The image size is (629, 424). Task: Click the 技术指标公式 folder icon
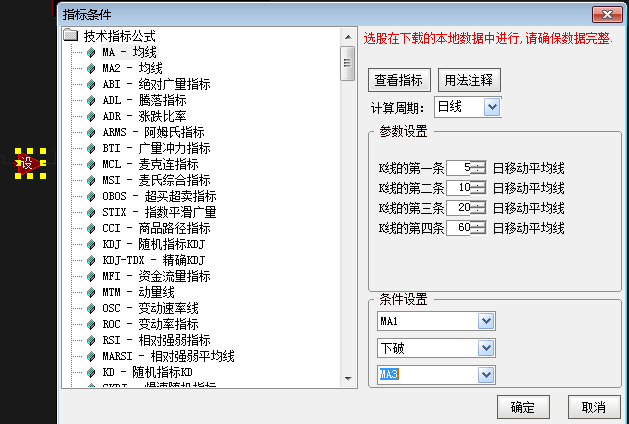(70, 36)
